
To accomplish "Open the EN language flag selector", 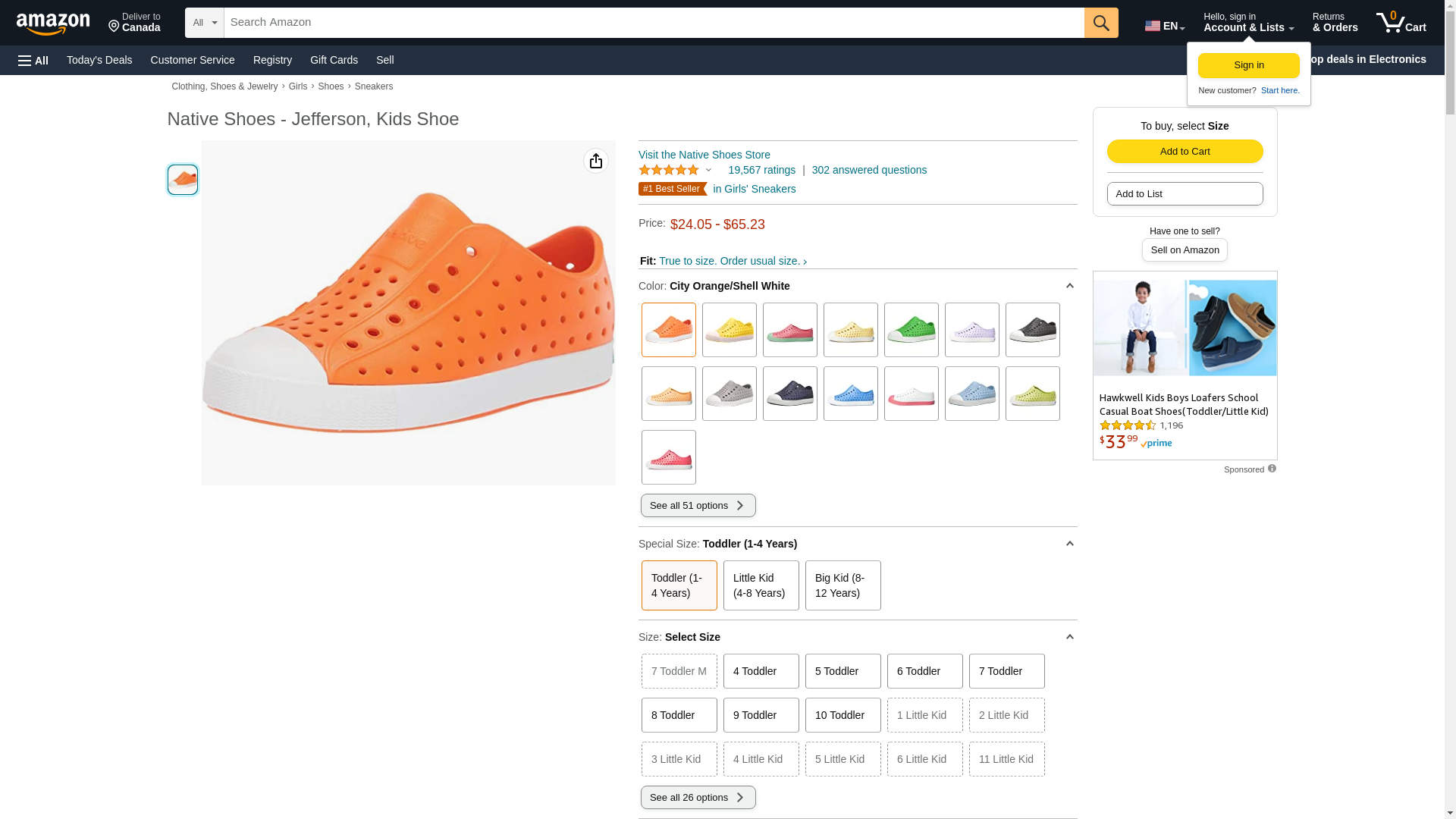I will 1164,26.
